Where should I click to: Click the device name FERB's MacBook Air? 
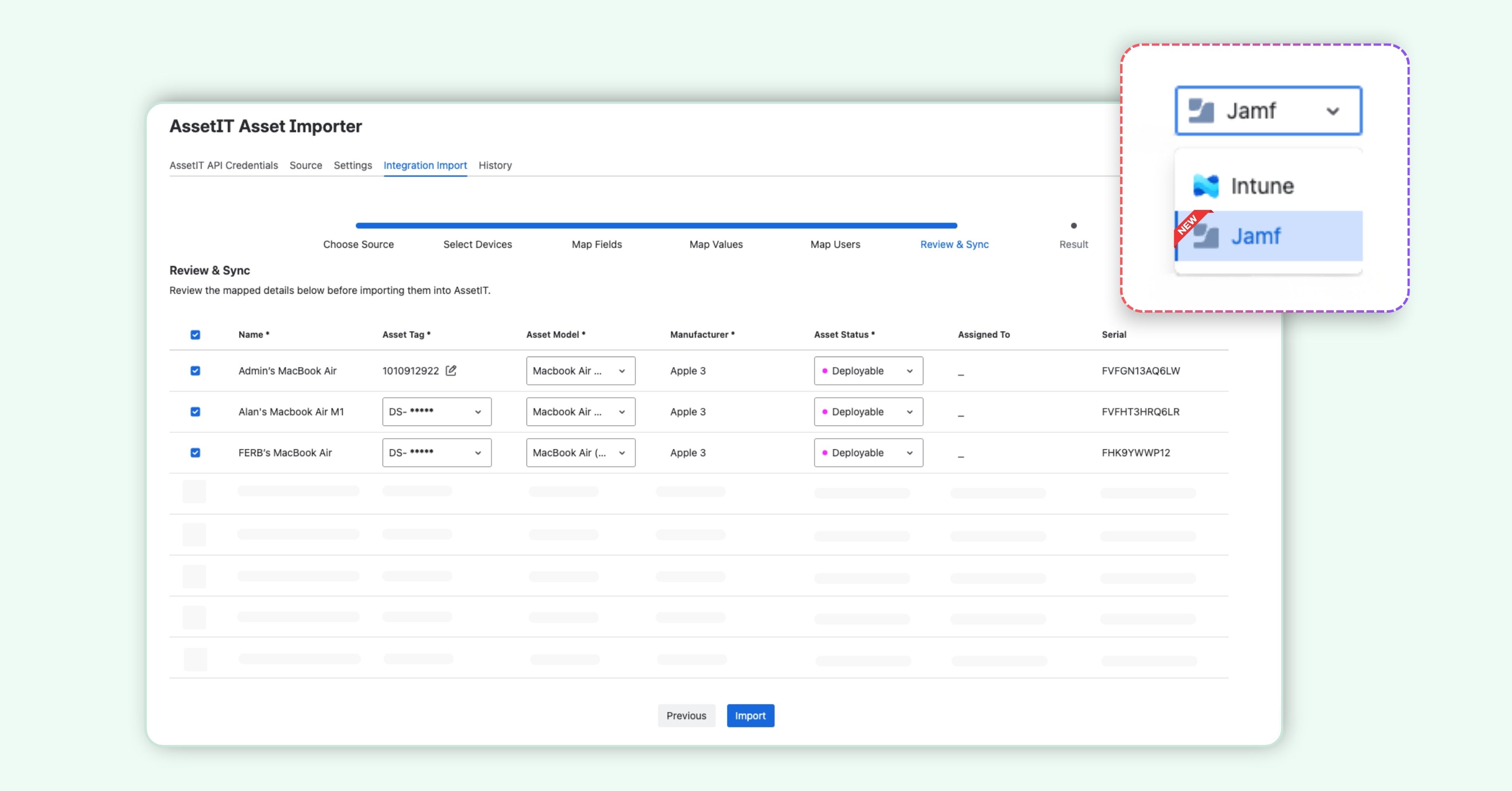[x=285, y=453]
